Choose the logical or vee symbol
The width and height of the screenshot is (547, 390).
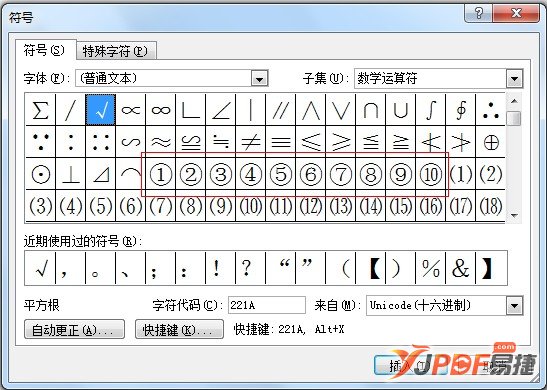click(340, 110)
